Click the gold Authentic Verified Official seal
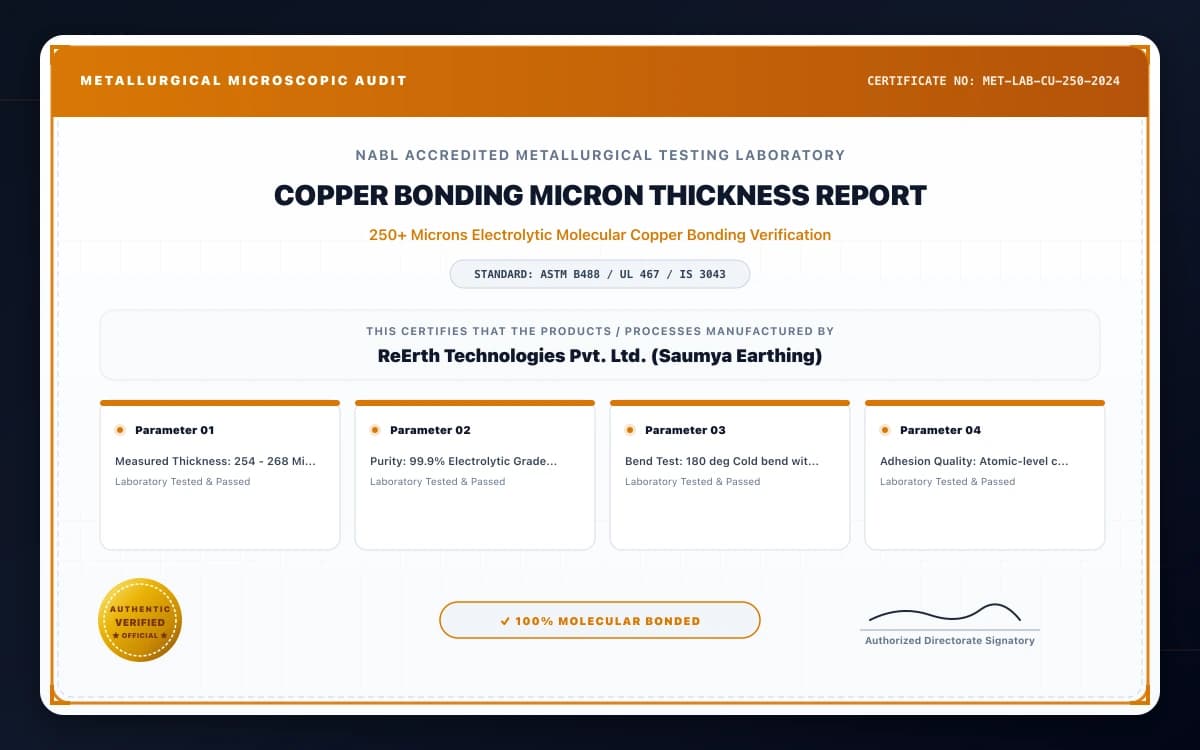1200x750 pixels. coord(140,621)
